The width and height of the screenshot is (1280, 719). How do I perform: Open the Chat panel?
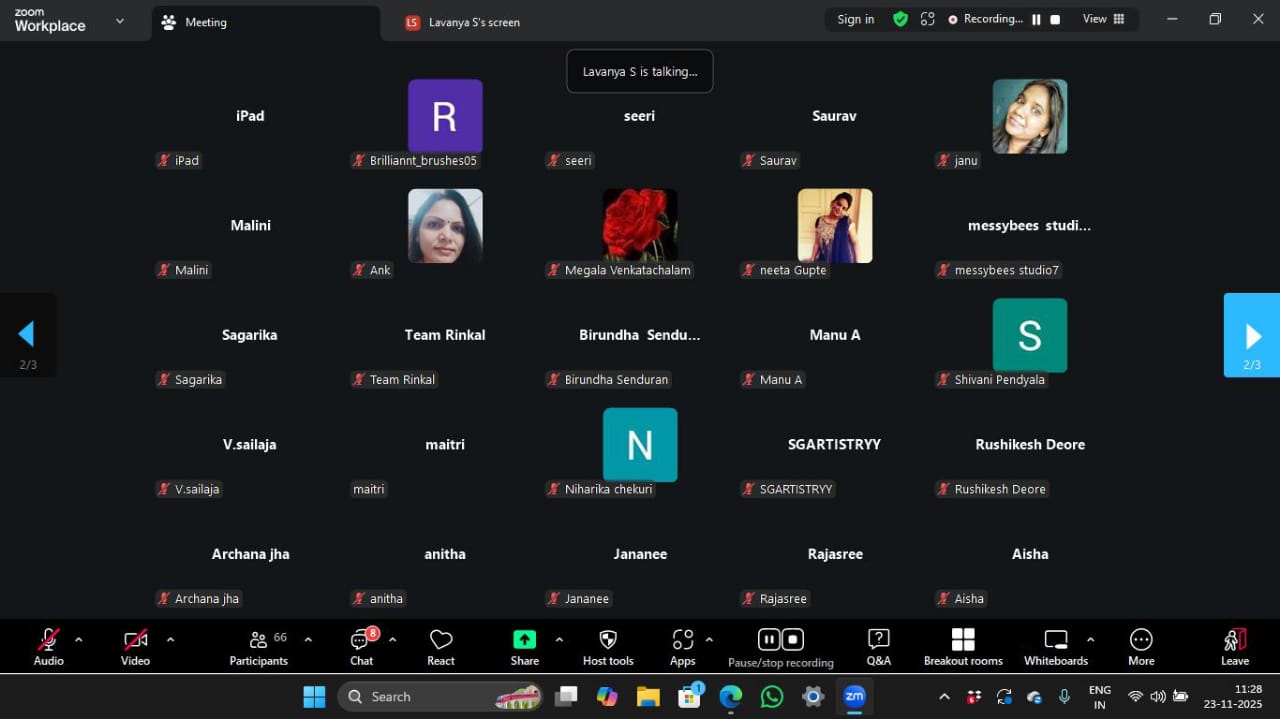(x=361, y=640)
